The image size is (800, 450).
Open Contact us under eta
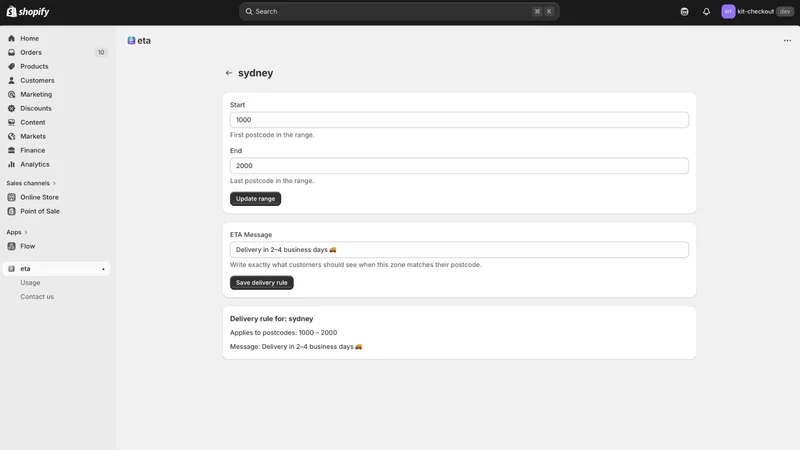pyautogui.click(x=37, y=296)
